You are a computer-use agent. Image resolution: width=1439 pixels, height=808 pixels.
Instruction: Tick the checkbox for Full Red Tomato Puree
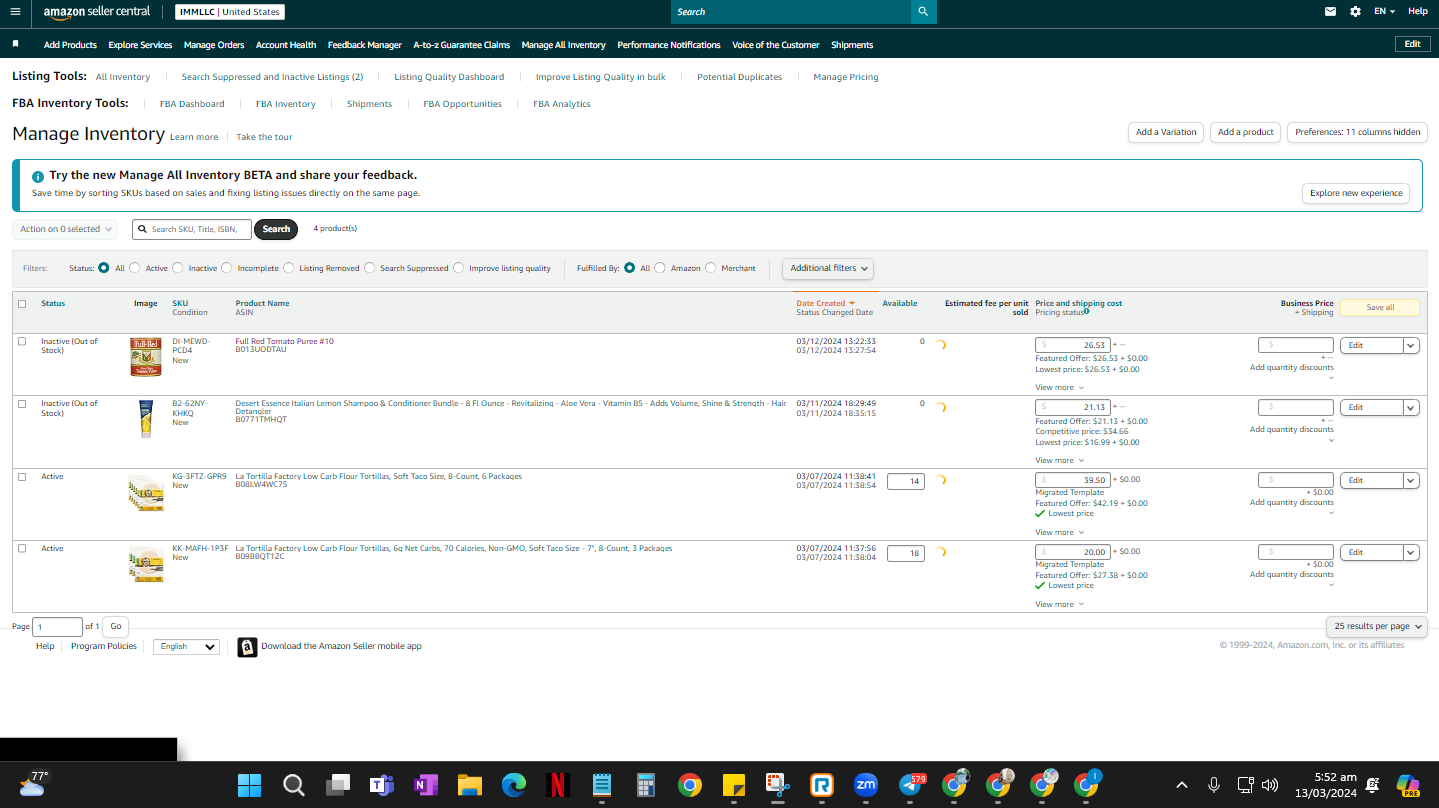click(x=22, y=342)
